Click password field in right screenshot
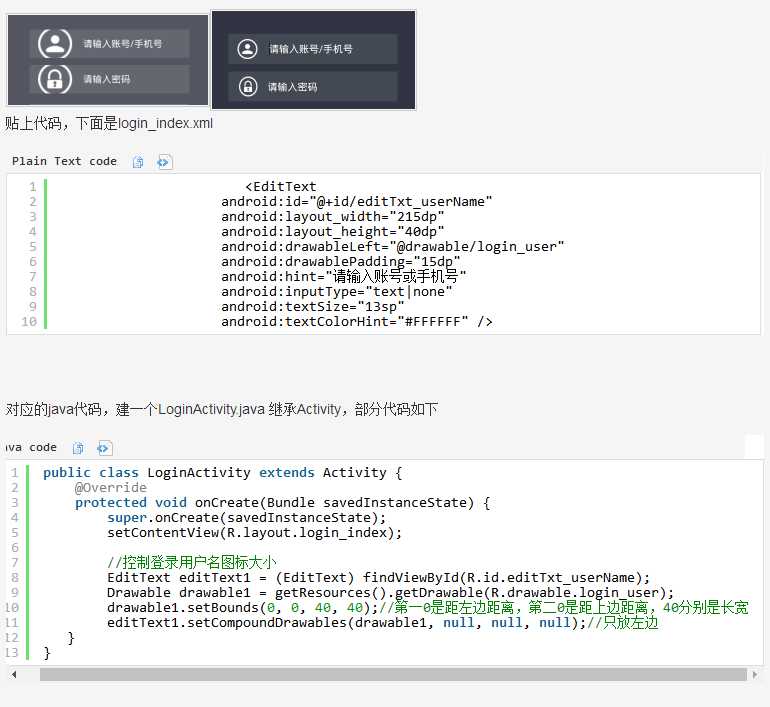 pos(312,86)
